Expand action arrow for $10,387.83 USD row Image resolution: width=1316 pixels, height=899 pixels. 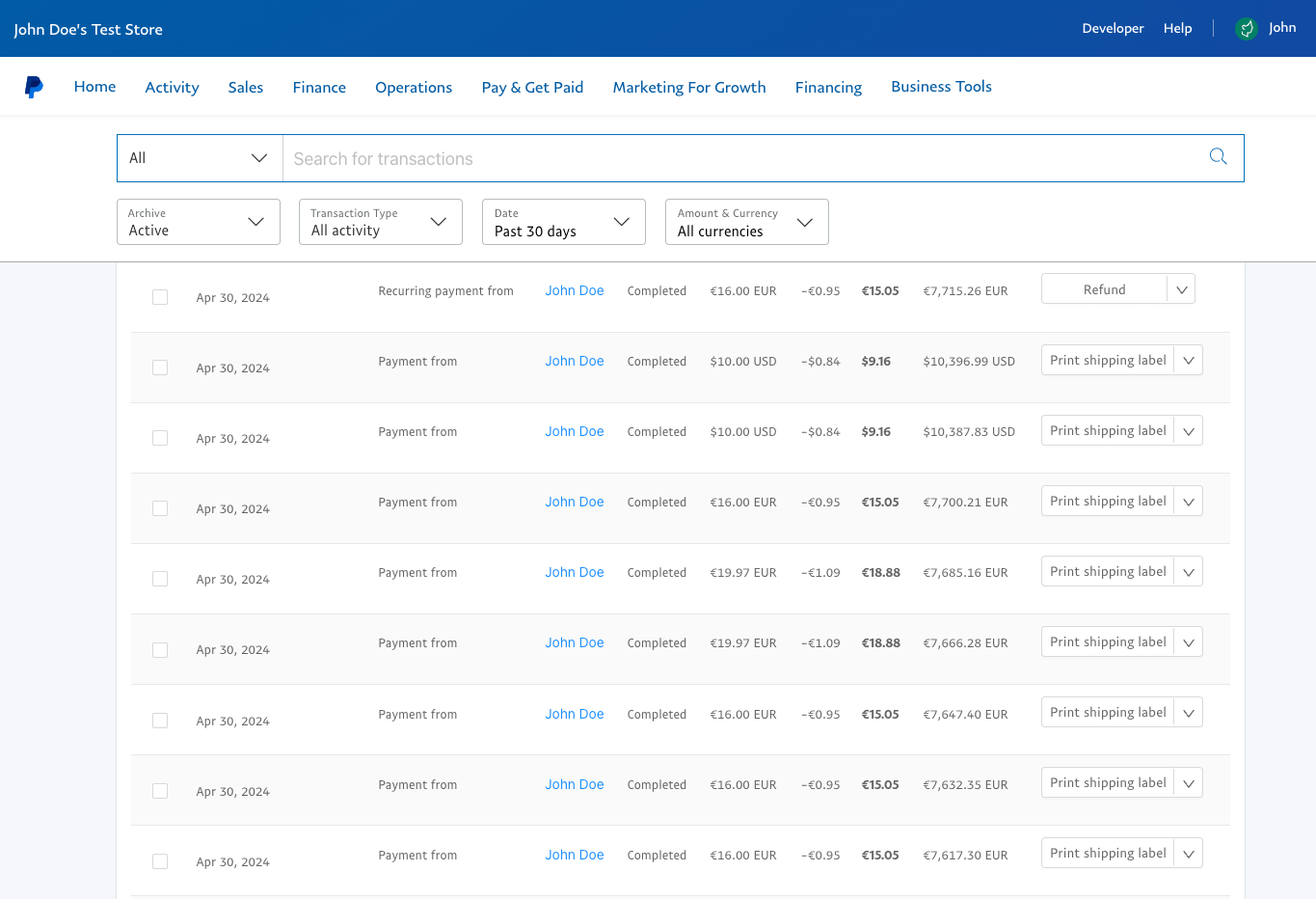click(x=1189, y=431)
